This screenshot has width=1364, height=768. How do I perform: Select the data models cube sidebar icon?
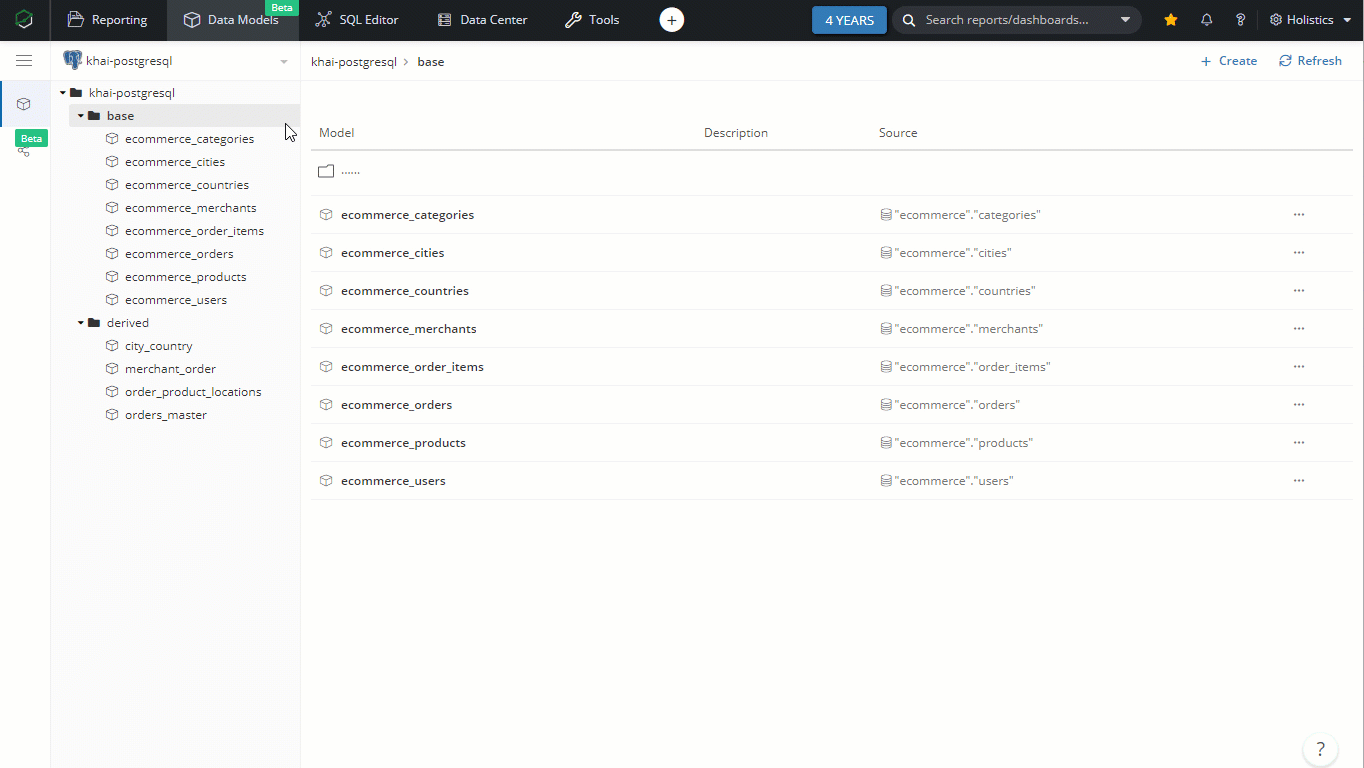coord(24,104)
